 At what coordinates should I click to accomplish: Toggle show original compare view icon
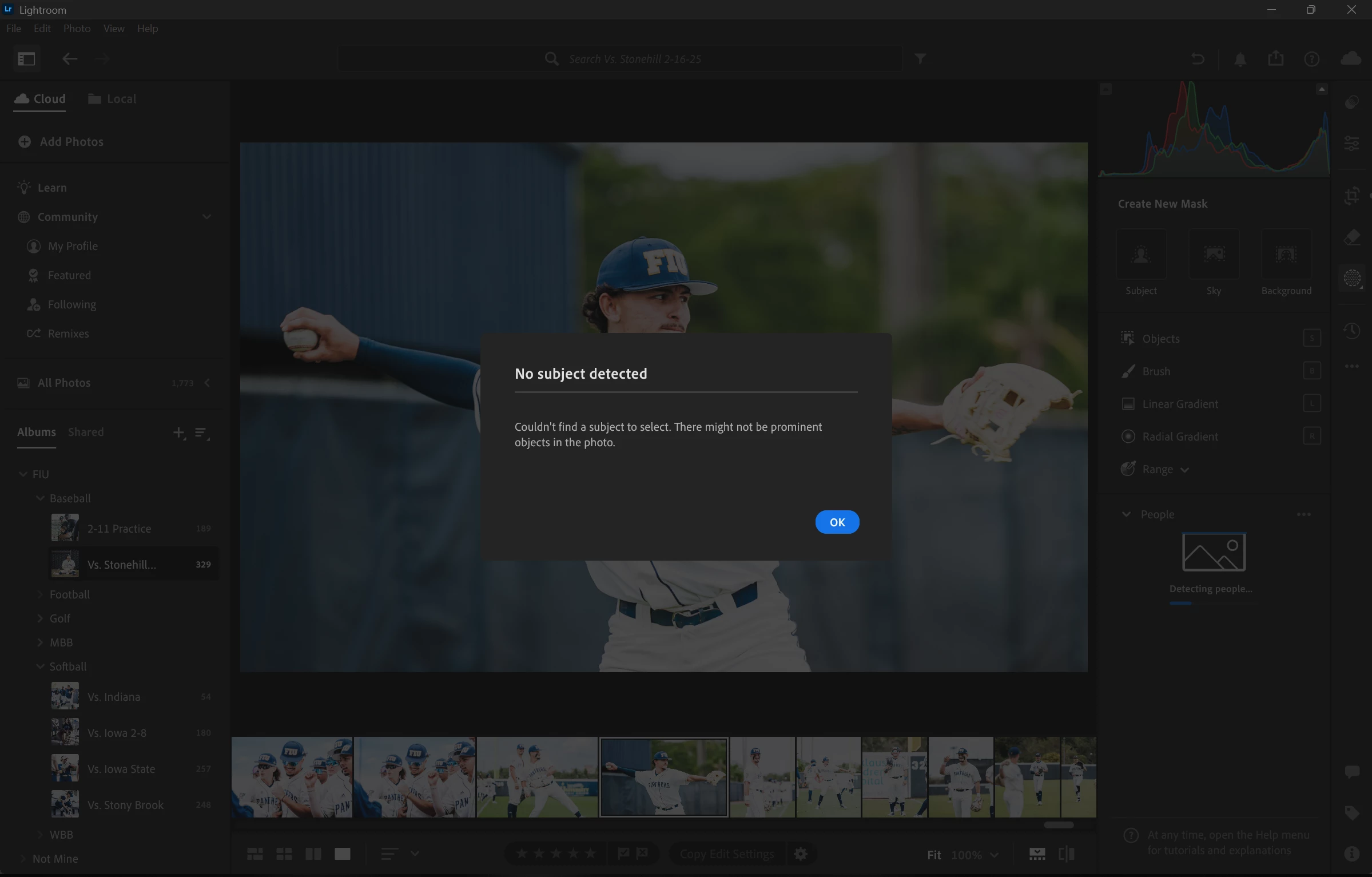click(x=1066, y=854)
